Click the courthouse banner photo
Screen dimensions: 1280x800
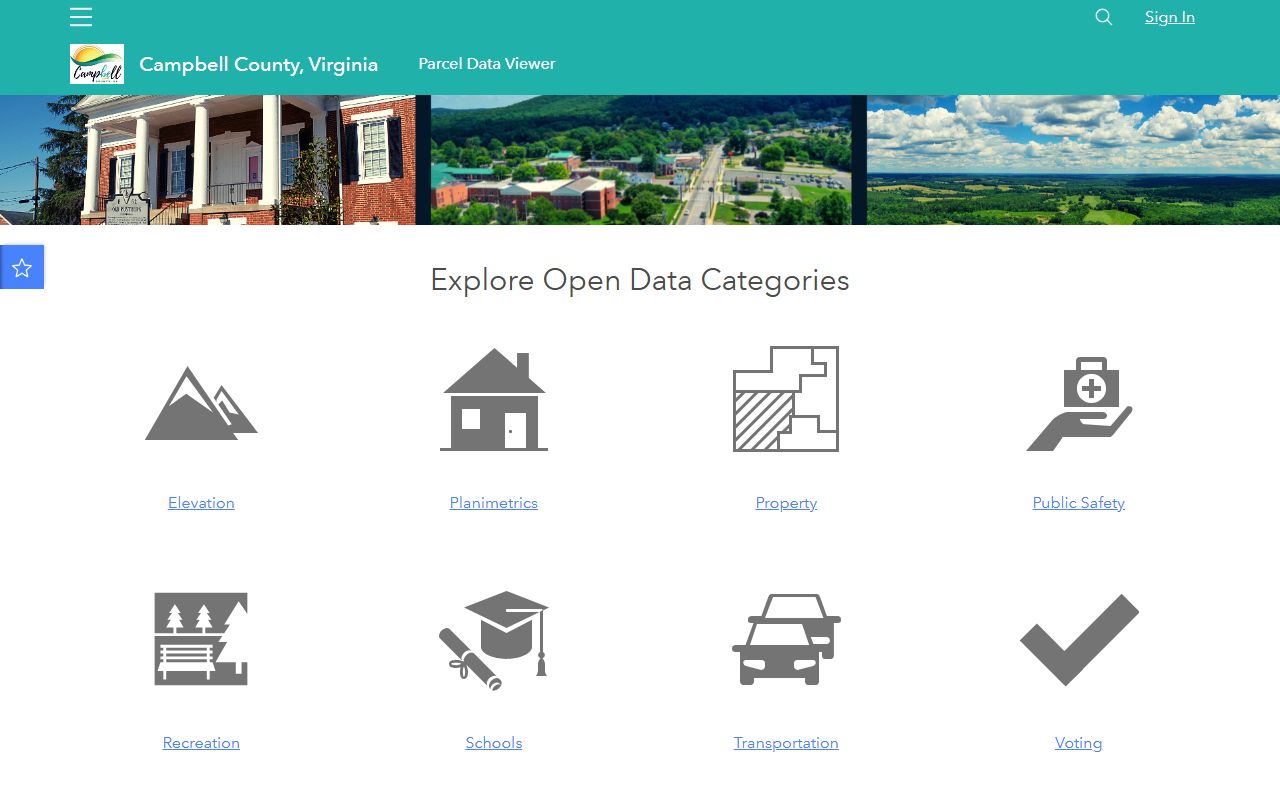tap(208, 160)
